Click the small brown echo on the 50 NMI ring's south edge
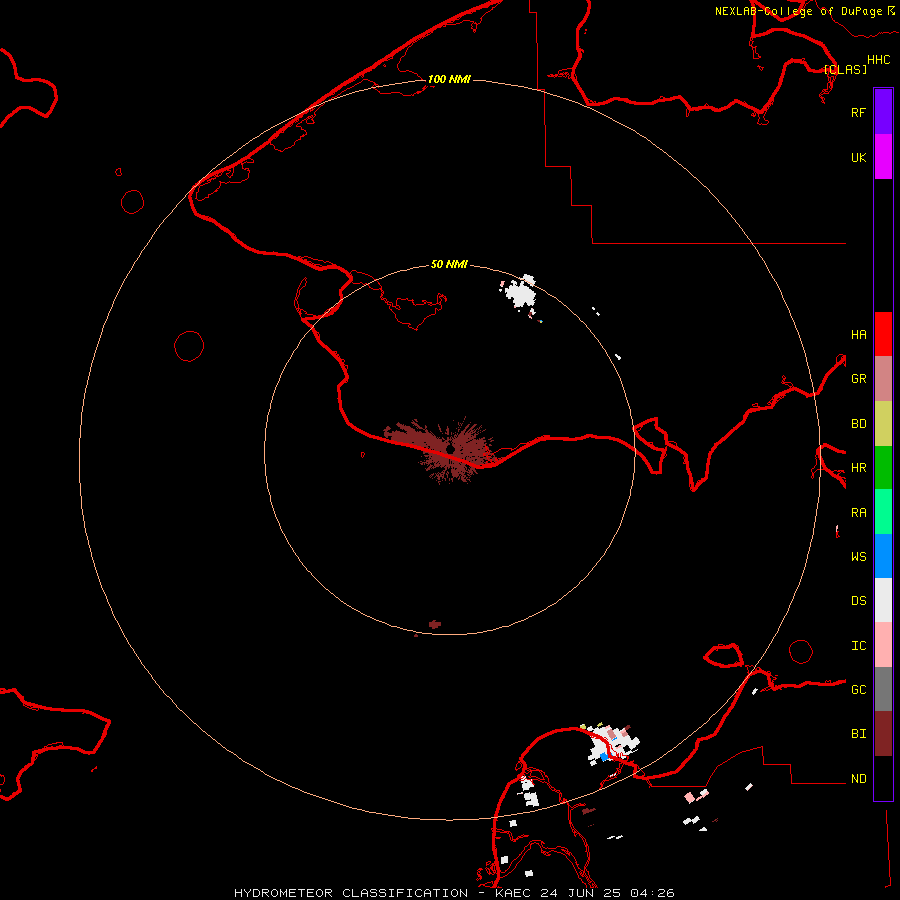The height and width of the screenshot is (900, 900). [435, 624]
